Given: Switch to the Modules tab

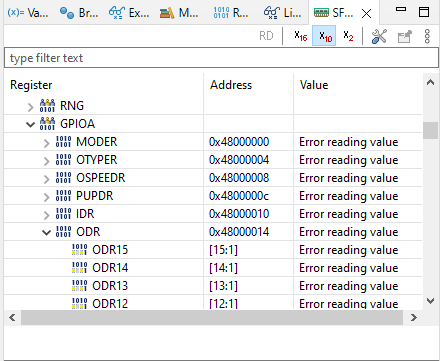Looking at the screenshot, I should click(x=179, y=13).
